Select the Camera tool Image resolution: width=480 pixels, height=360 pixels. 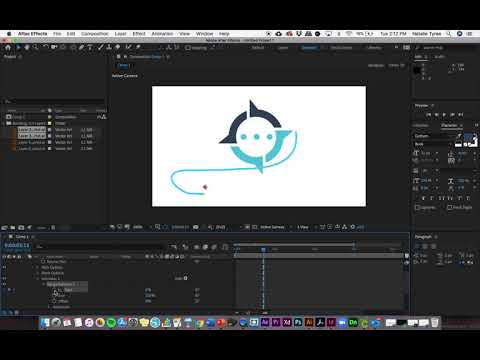[54, 48]
